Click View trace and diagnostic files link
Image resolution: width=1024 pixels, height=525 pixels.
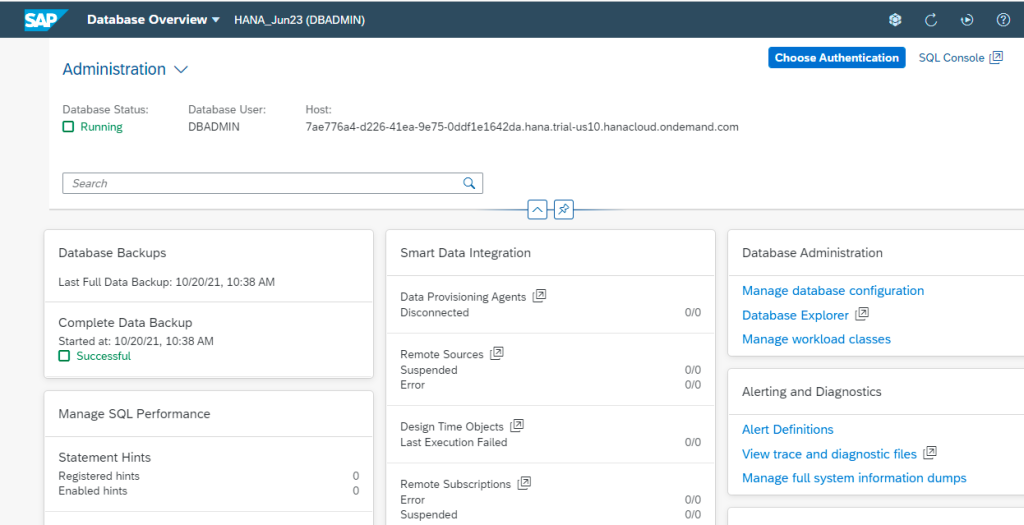829,454
